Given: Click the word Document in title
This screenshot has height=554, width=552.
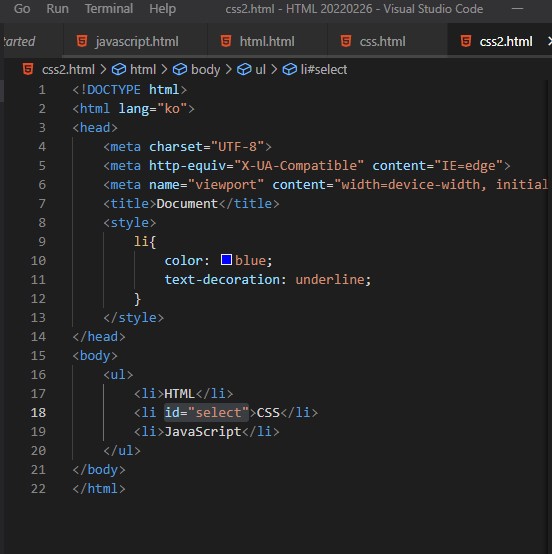Looking at the screenshot, I should 187,204.
